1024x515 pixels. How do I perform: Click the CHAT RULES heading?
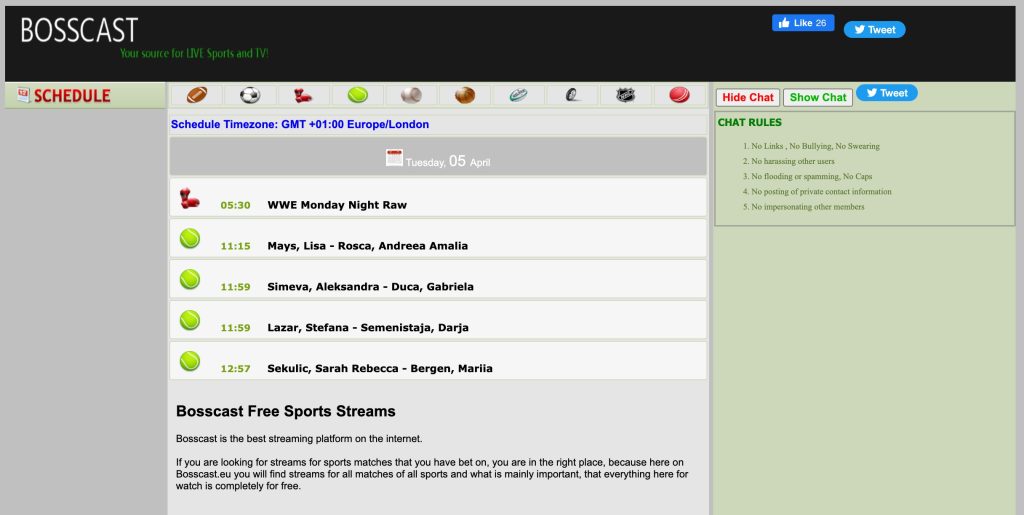click(749, 122)
